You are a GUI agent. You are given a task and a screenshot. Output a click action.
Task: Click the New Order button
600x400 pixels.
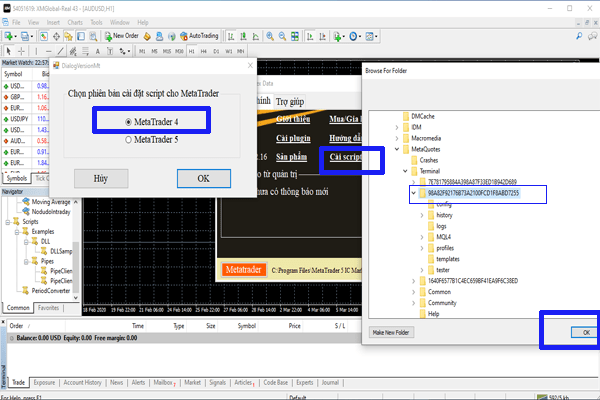pos(122,36)
